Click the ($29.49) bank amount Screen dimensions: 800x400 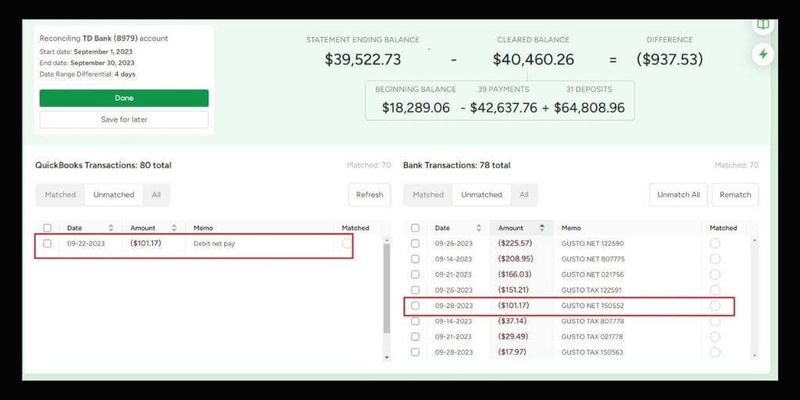[513, 337]
